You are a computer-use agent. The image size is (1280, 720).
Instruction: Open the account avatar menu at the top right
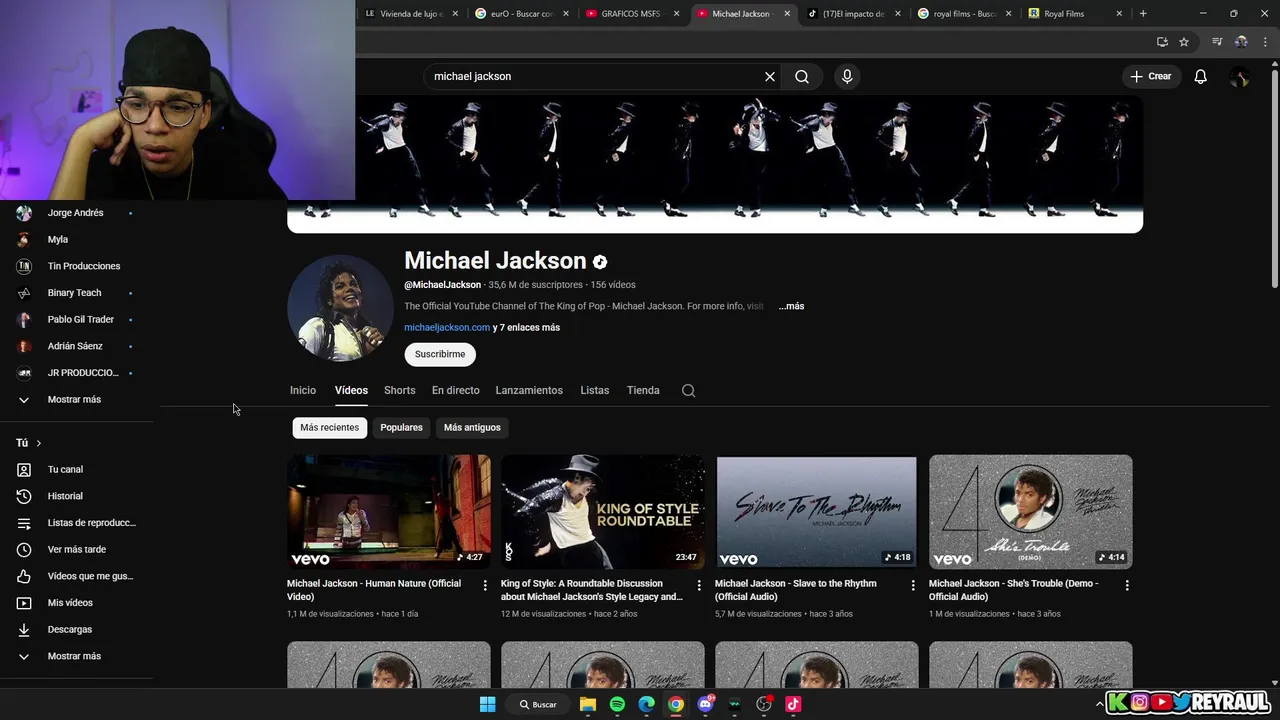(x=1239, y=77)
